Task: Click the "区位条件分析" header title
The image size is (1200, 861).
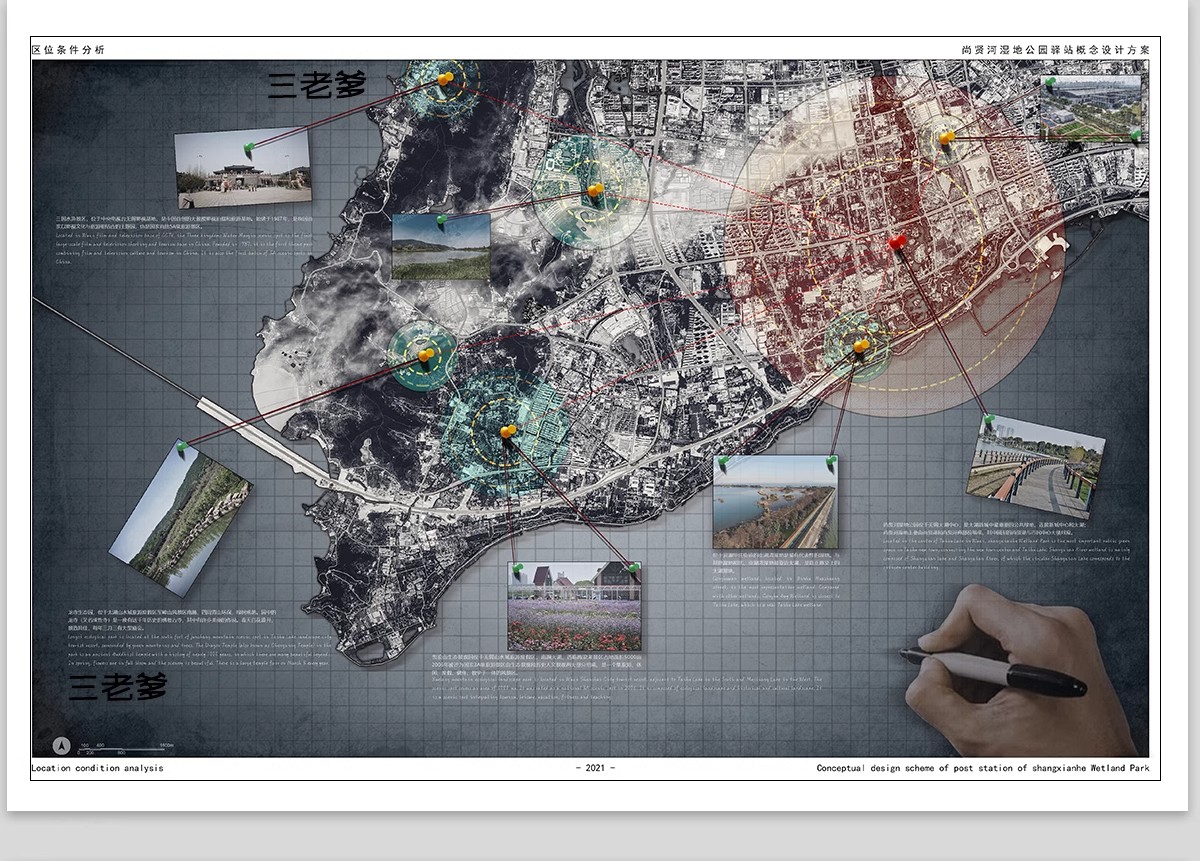Action: (x=68, y=49)
